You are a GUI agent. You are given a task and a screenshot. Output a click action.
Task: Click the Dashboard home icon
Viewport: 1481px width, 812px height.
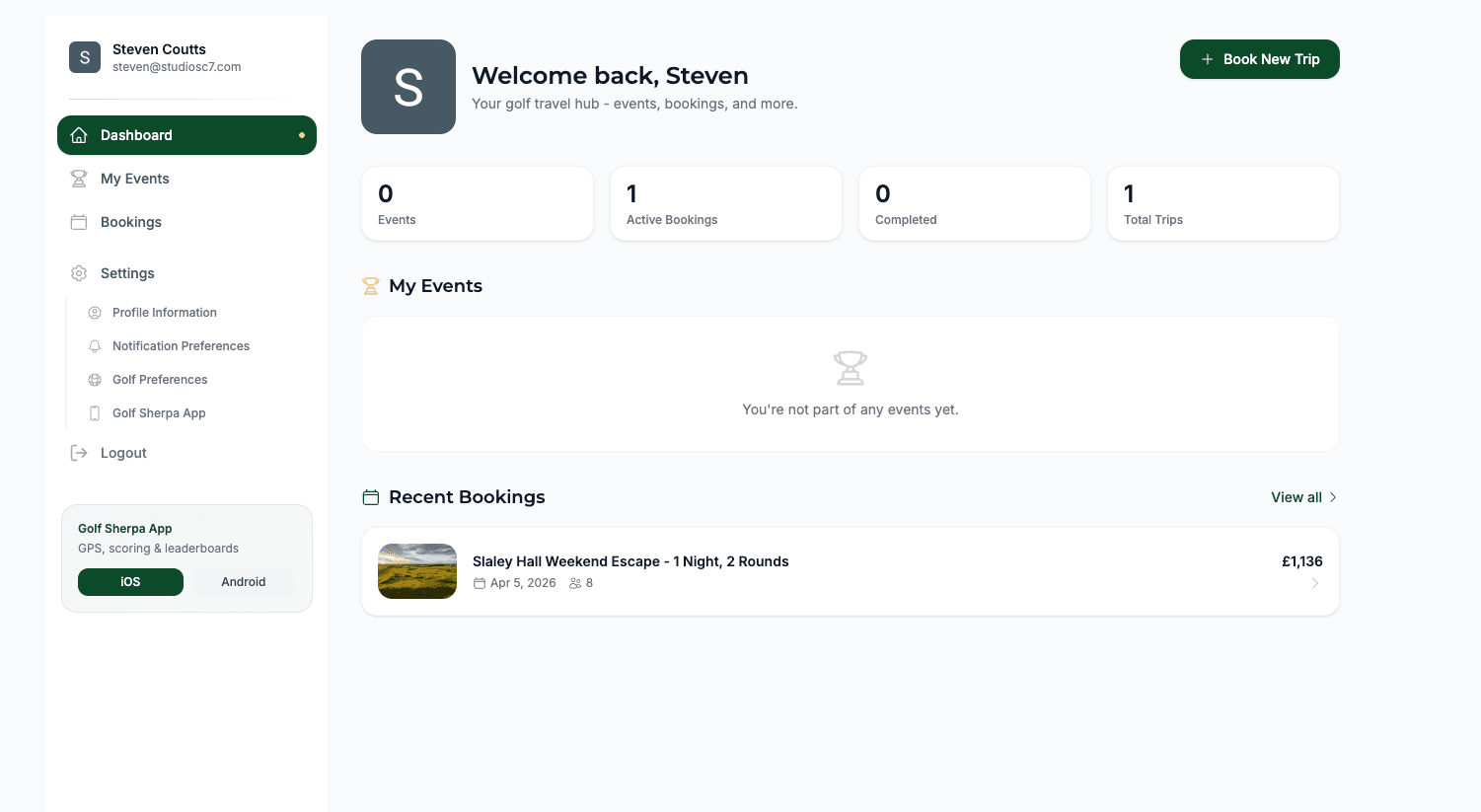click(79, 135)
